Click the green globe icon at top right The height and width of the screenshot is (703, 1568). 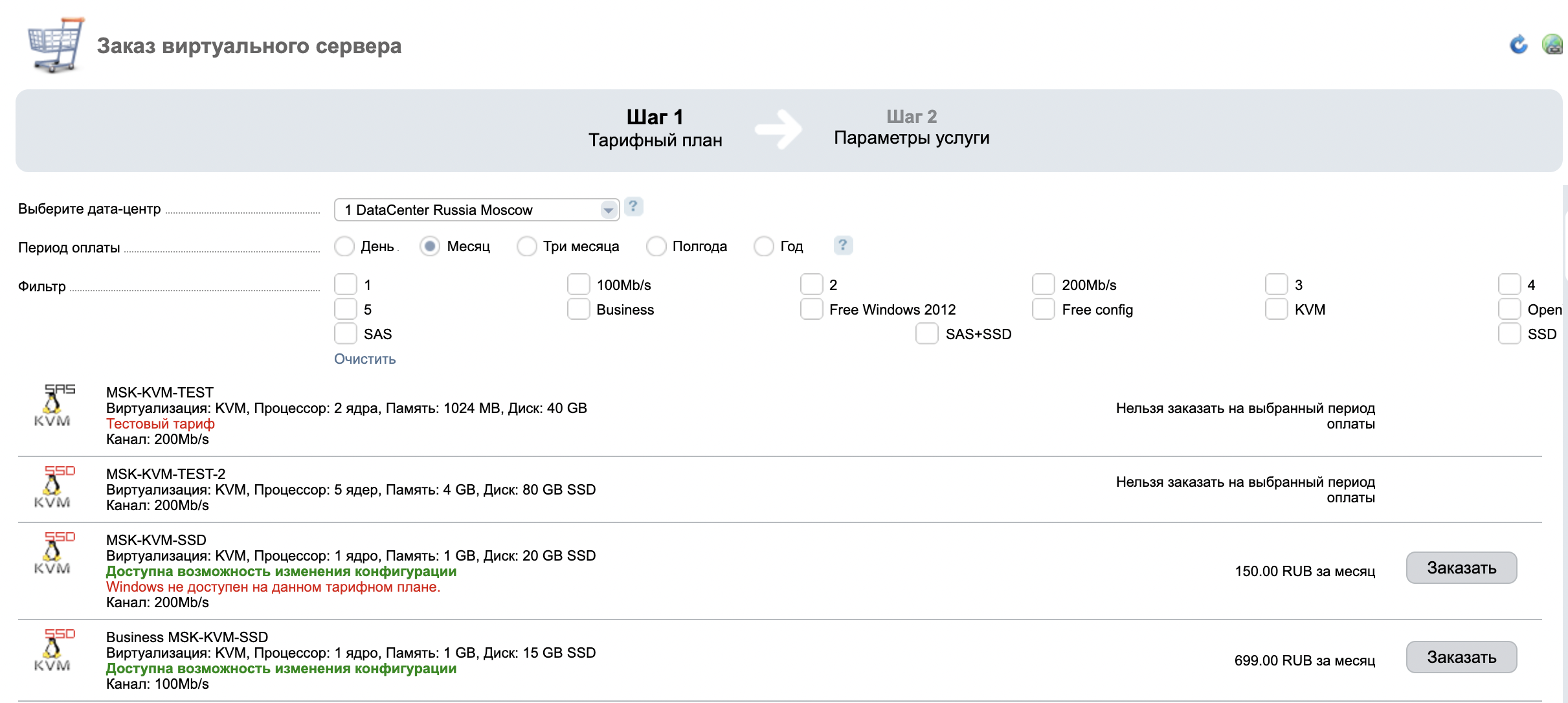[x=1552, y=45]
